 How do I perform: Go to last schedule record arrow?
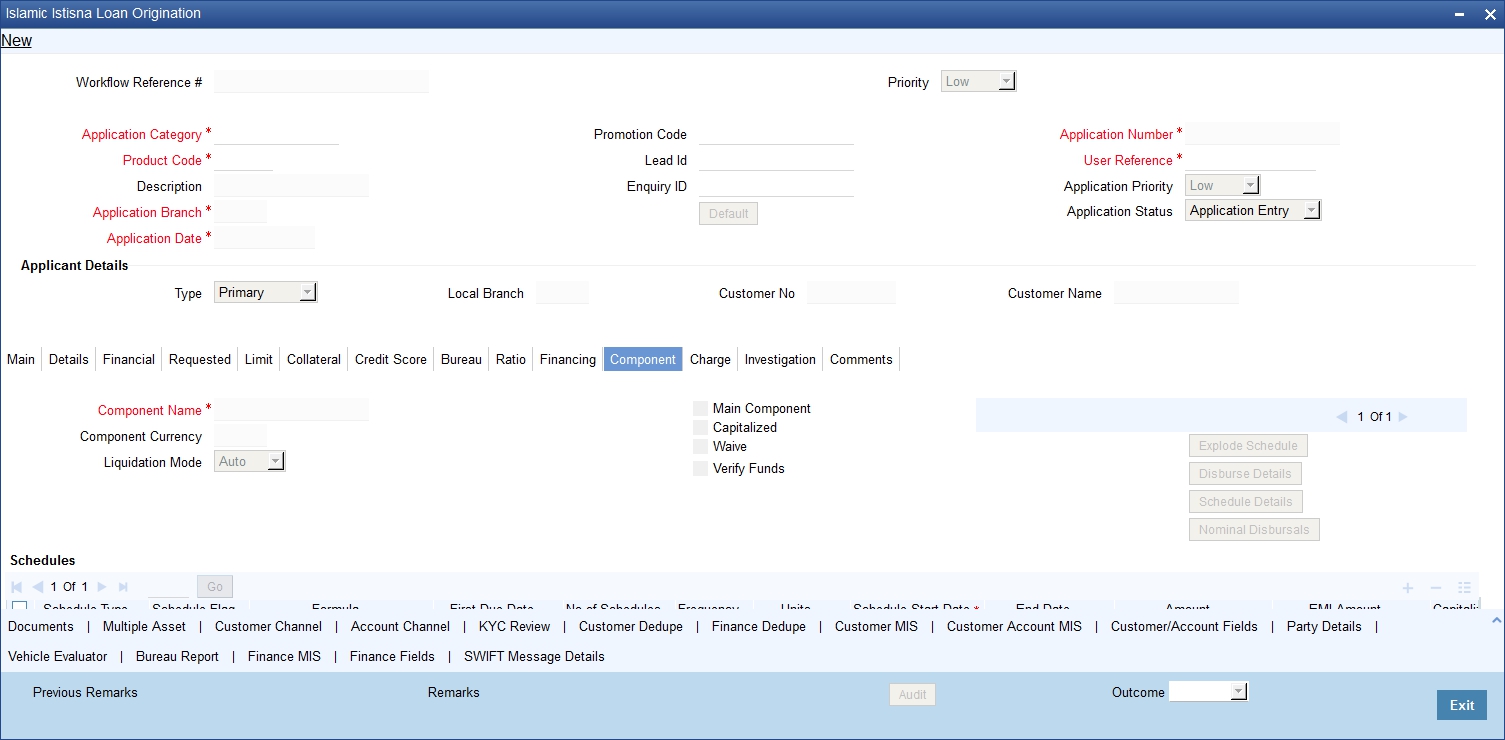pos(123,587)
